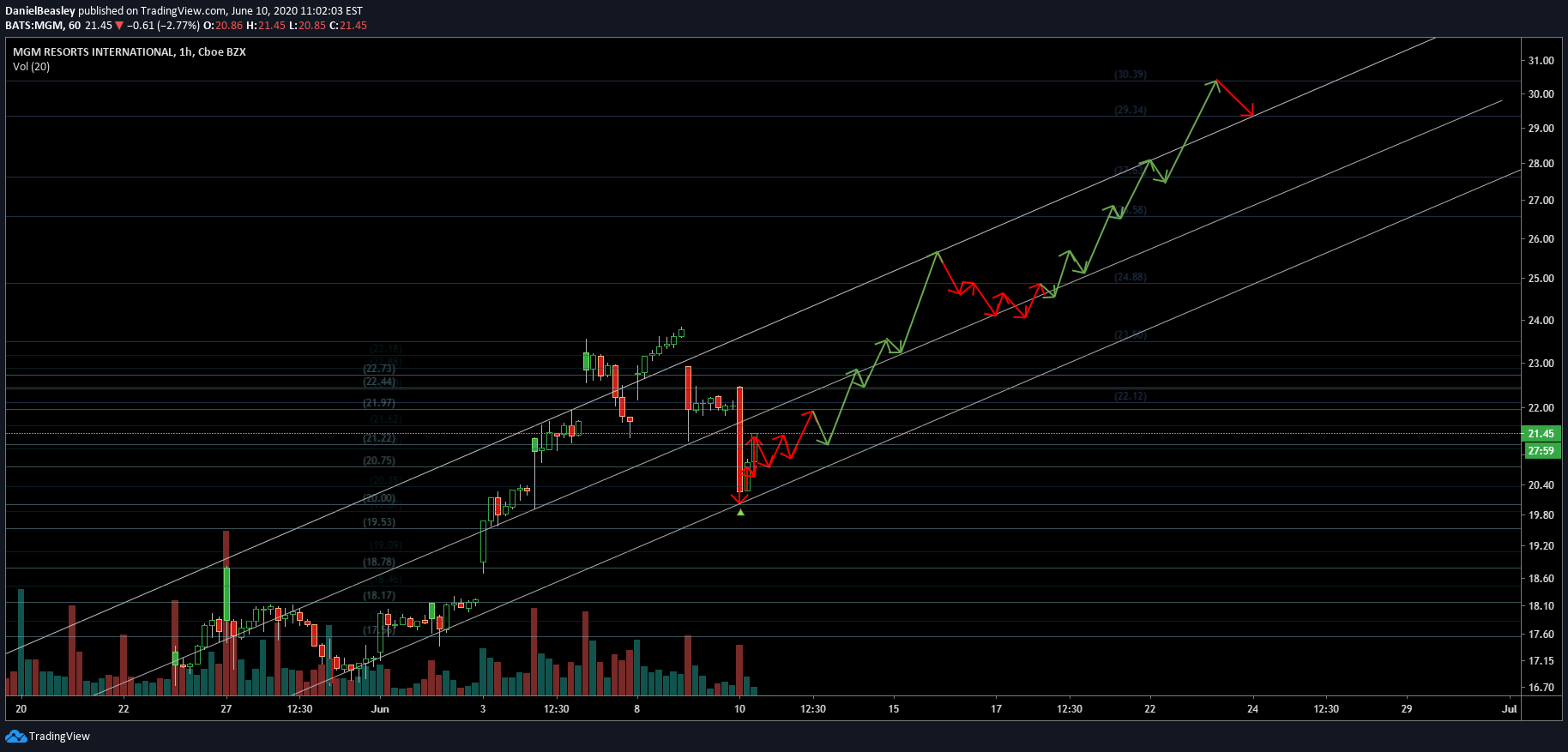Screen dimensions: 1568x752
Task: Click the red down arrow next to 21.45
Action: click(119, 26)
